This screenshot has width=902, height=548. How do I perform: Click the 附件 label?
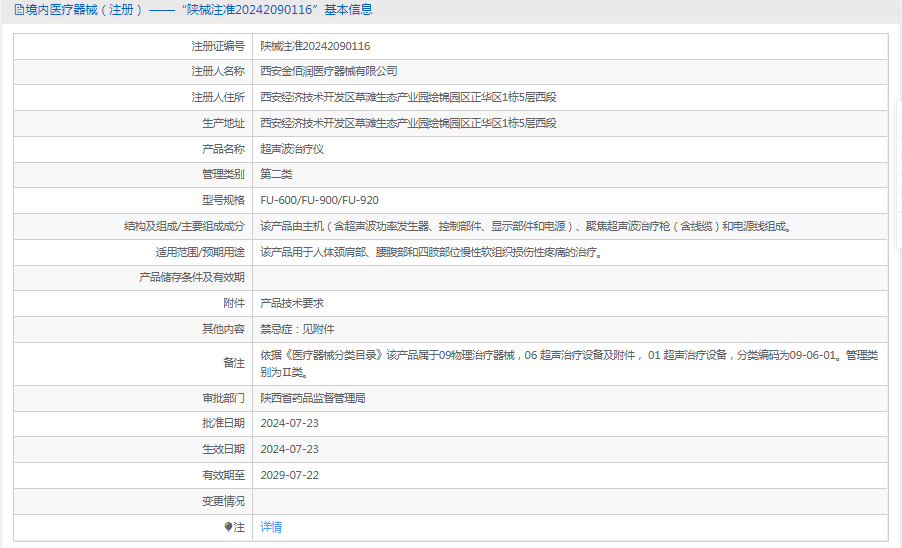234,303
